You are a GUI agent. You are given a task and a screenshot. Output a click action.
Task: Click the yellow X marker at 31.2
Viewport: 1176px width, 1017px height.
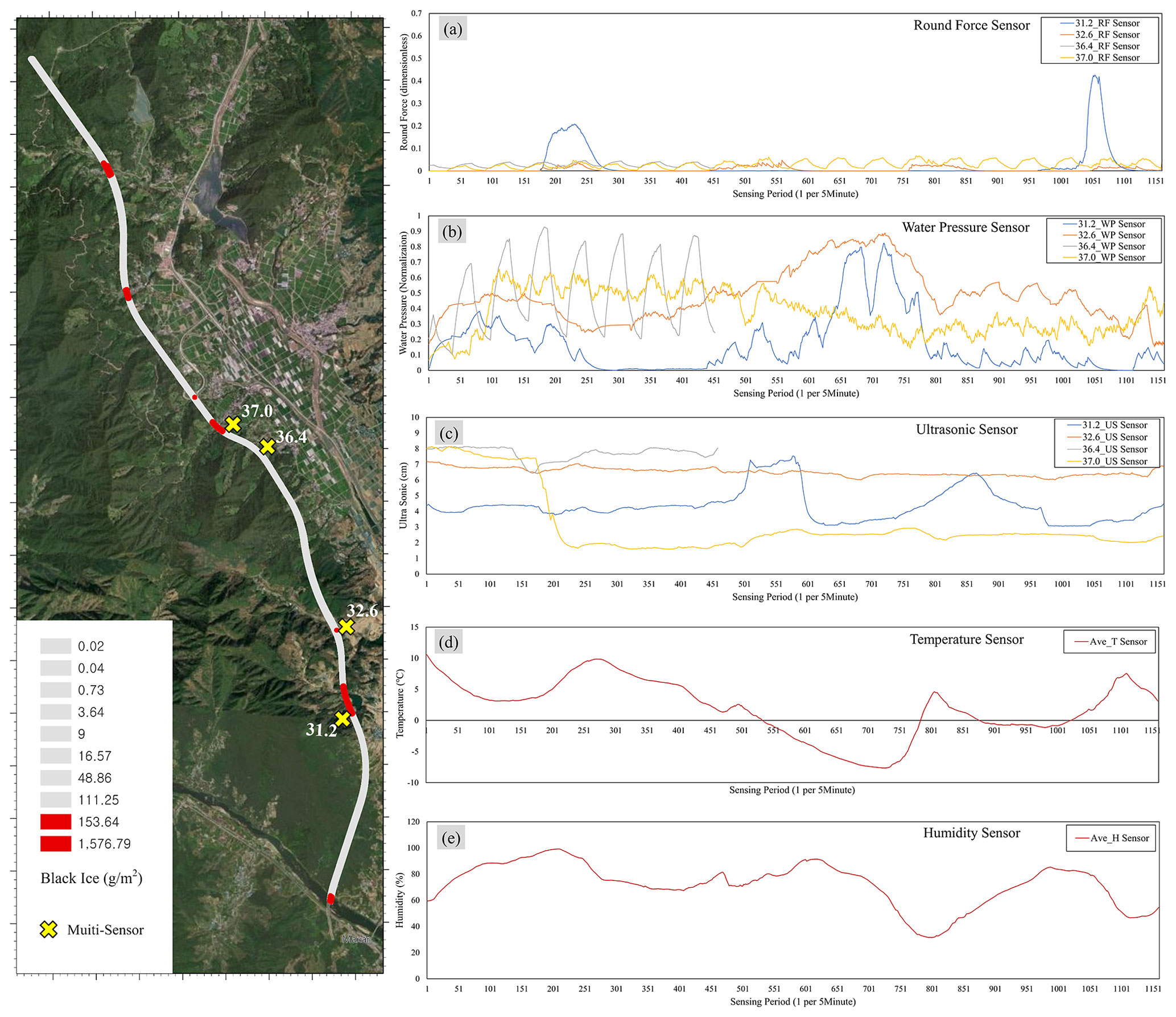[x=342, y=719]
